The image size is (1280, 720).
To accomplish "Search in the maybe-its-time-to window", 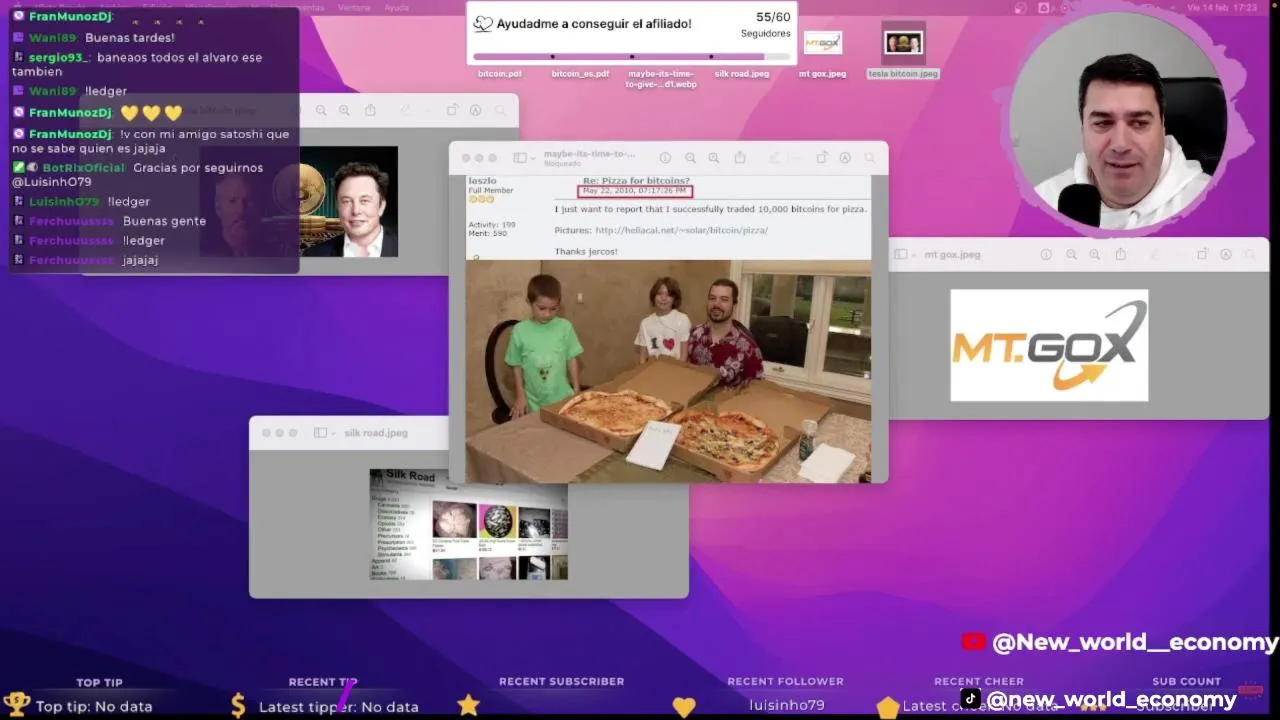I will pos(870,158).
